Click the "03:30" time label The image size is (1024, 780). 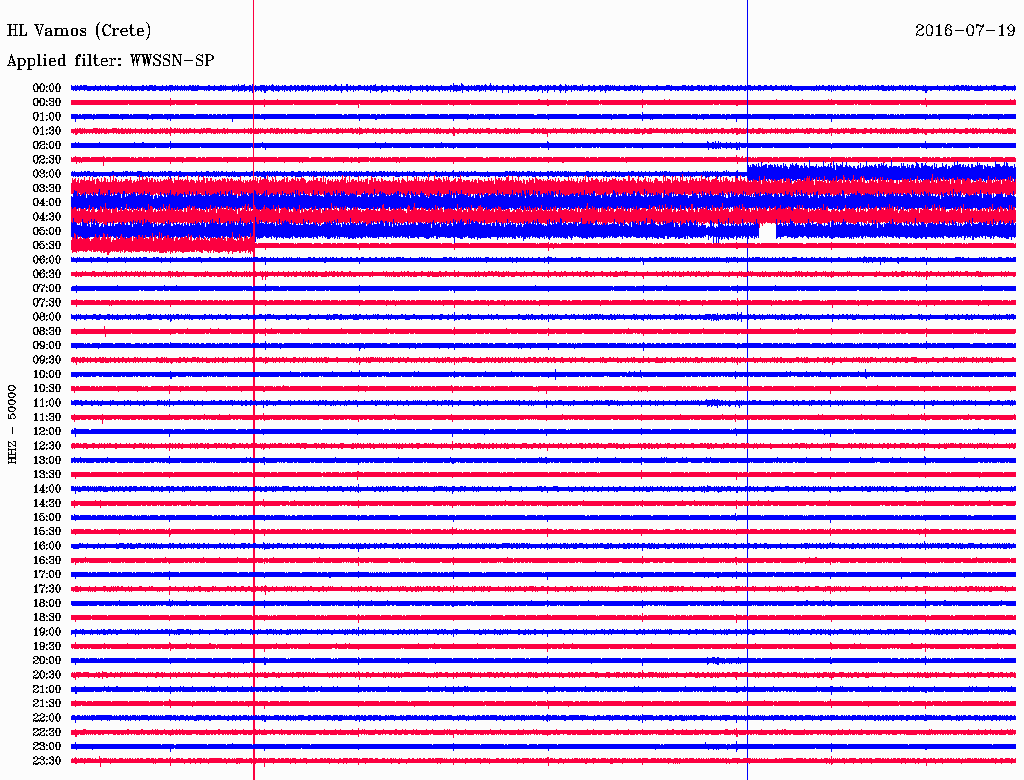tap(47, 188)
